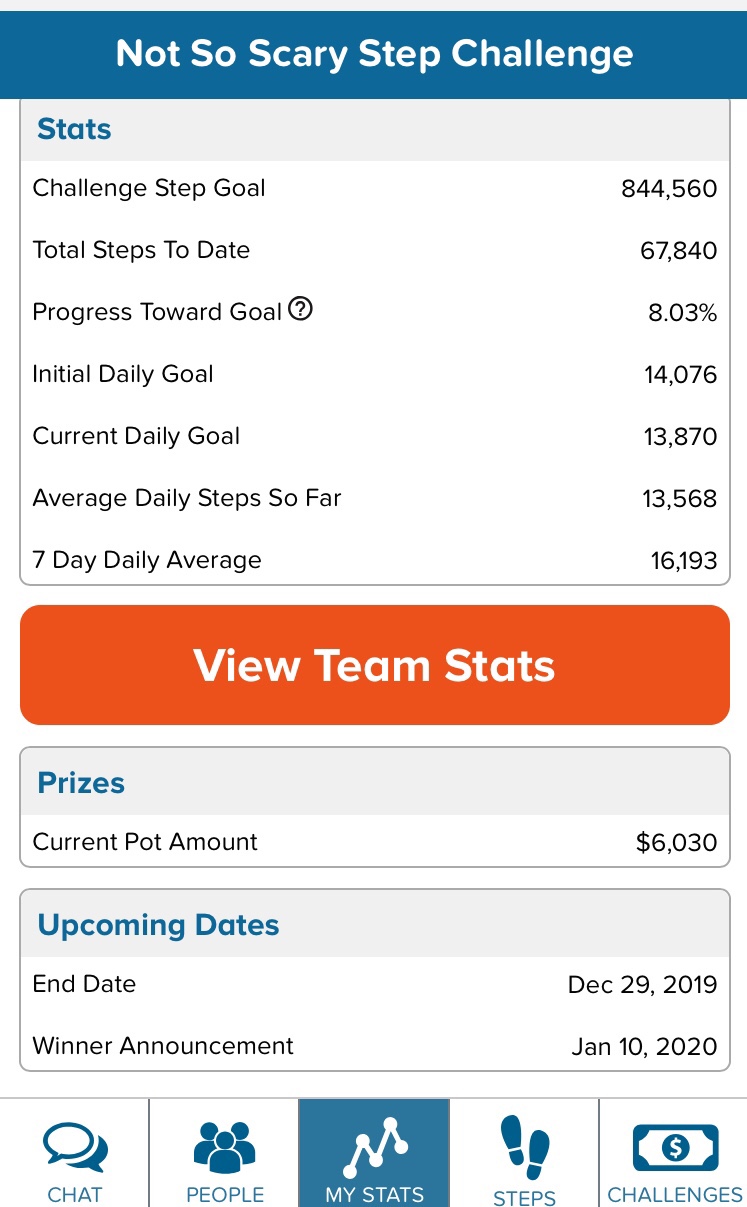Tap the Challenges dollar bill icon
Viewport: 747px width, 1207px height.
(x=675, y=1147)
